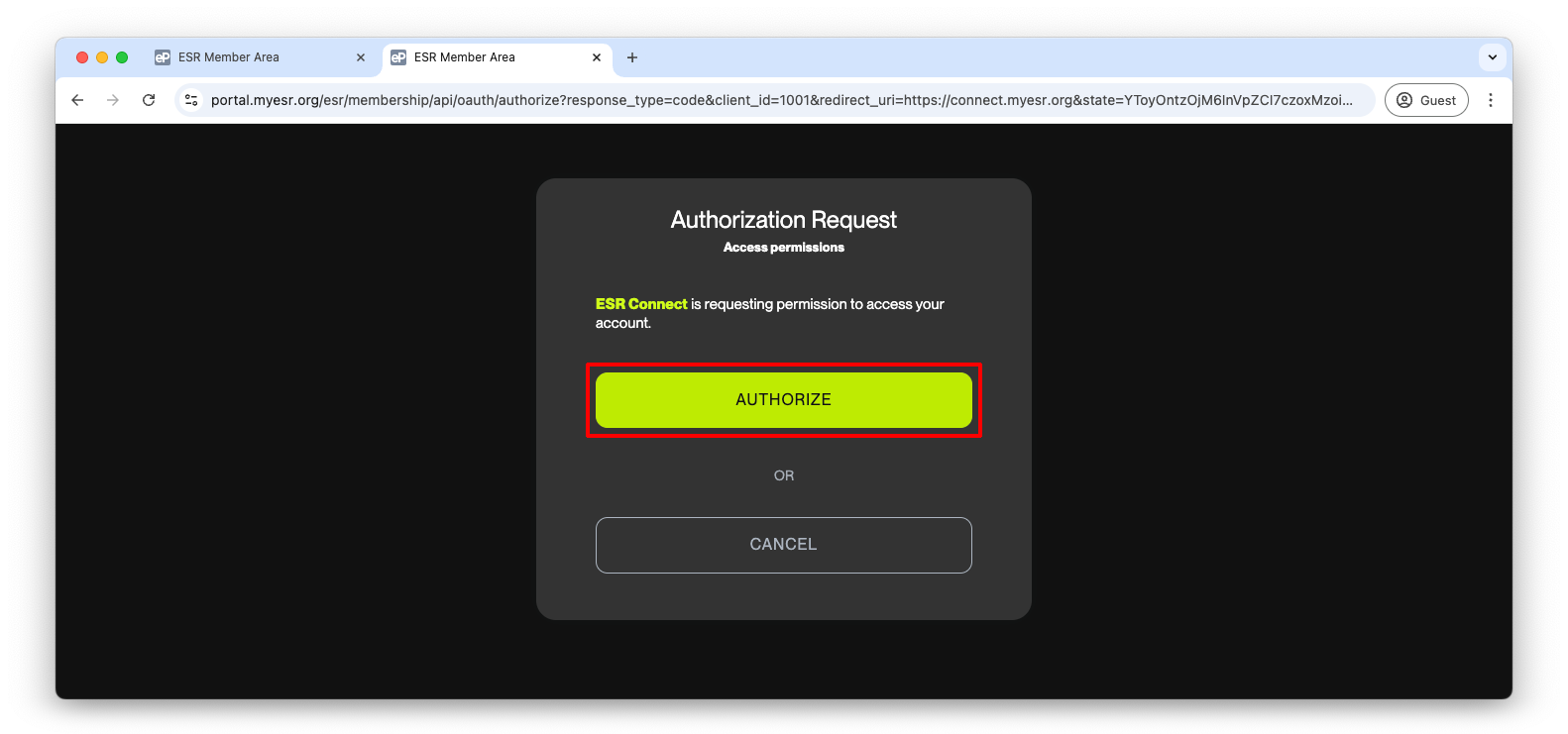Screen dimensions: 1568x734
Task: Go back using the browser back arrow
Action: [x=77, y=100]
